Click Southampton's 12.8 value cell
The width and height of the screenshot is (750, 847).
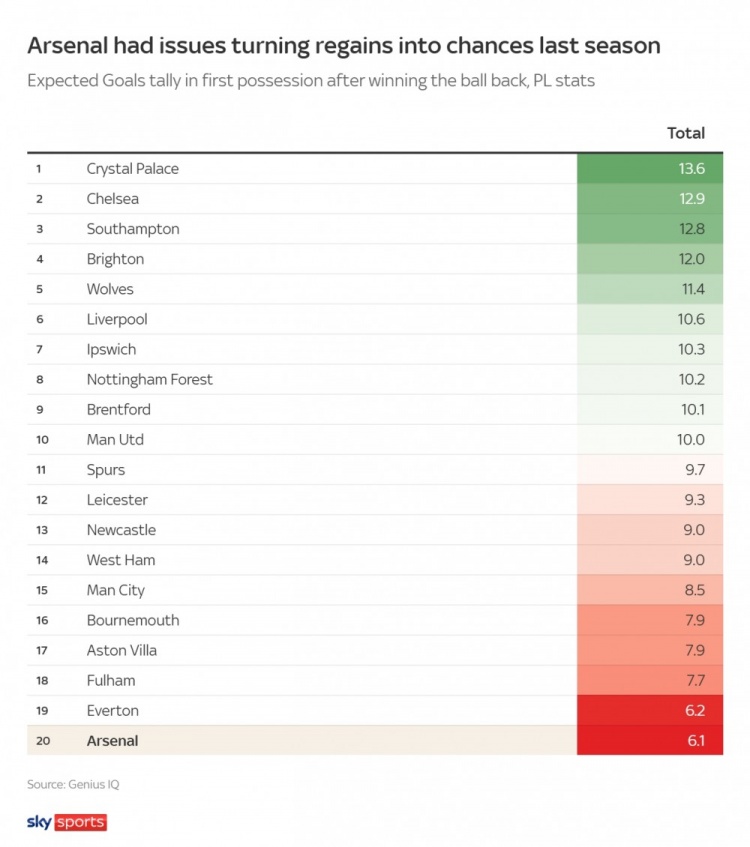coord(650,229)
